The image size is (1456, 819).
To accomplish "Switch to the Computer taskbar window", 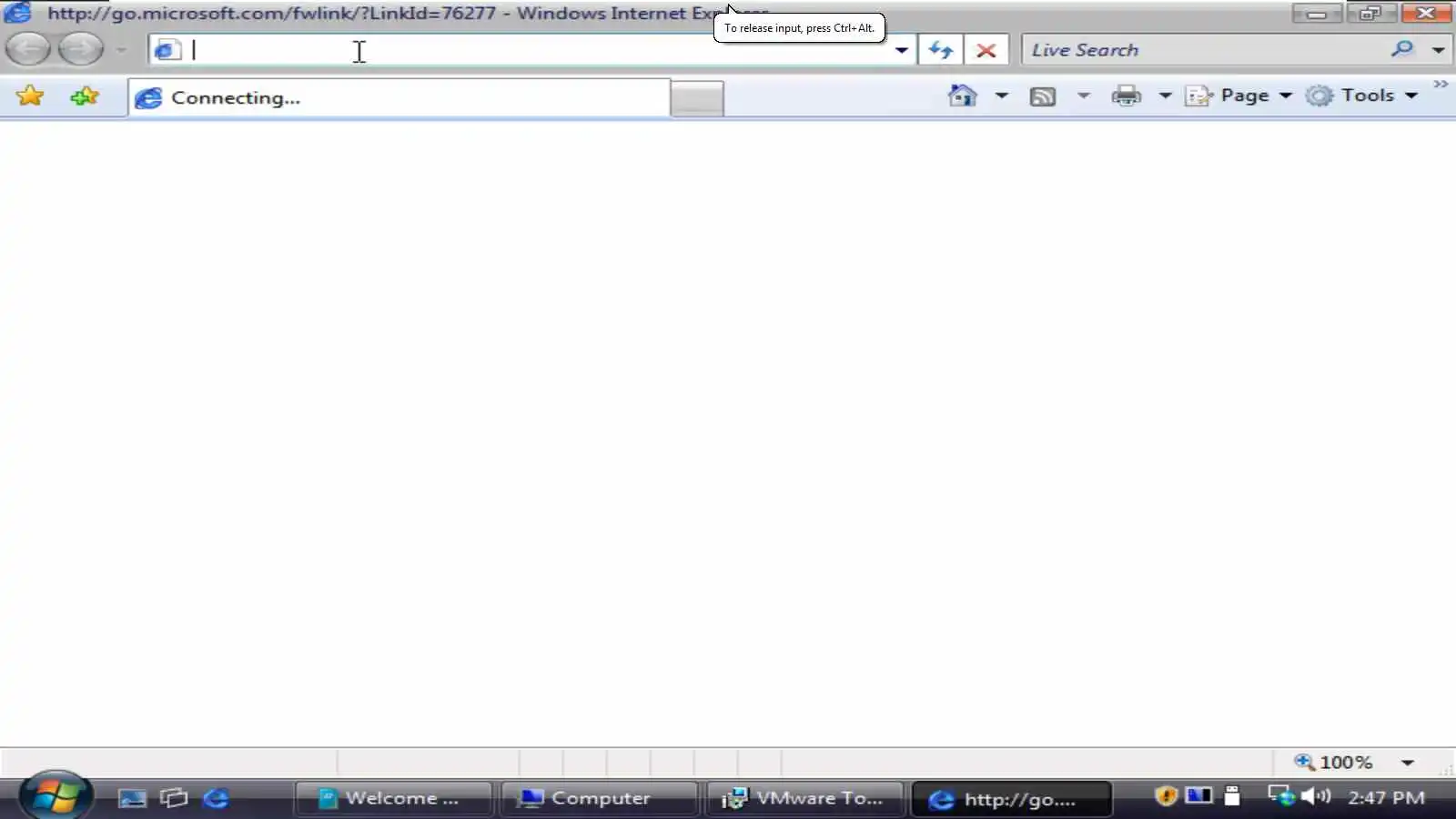I will [599, 798].
